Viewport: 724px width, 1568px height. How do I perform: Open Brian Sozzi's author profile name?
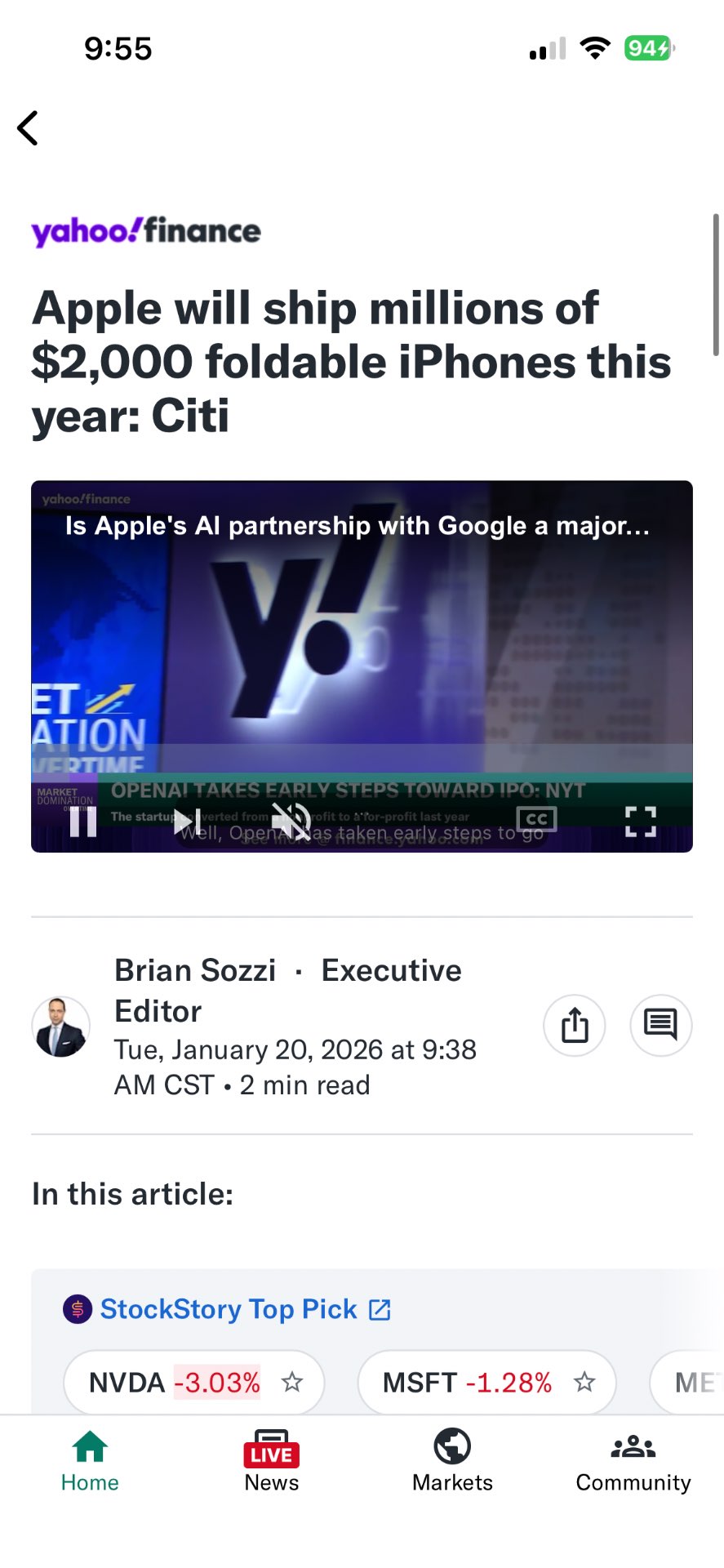click(195, 970)
